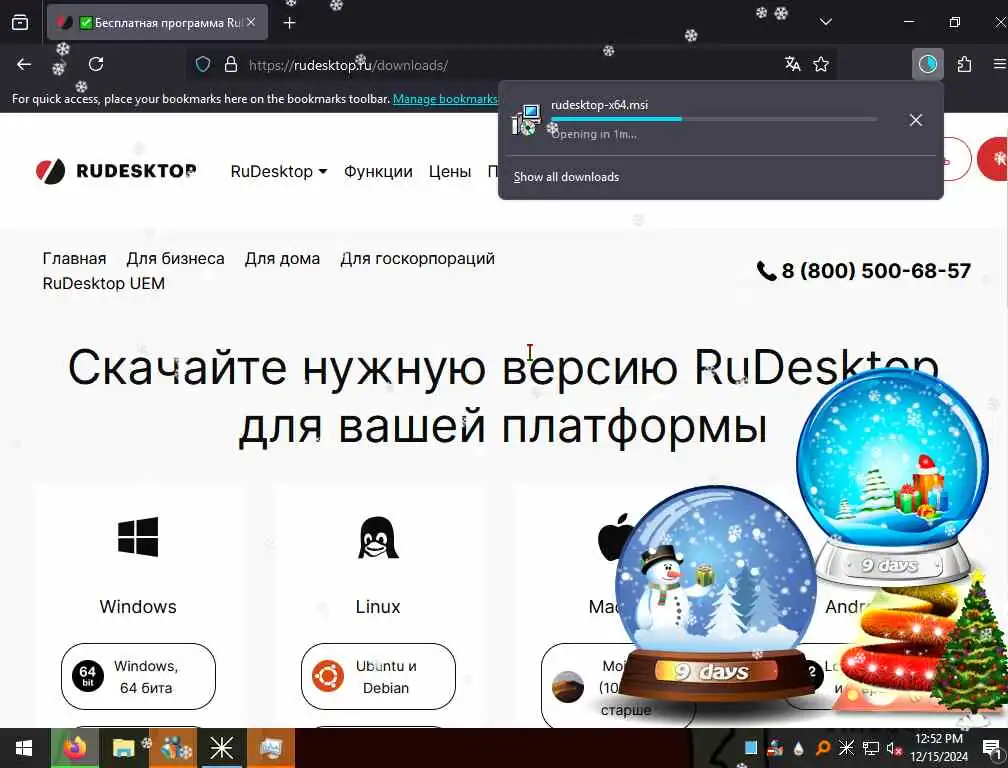
Task: Open the Для дома link
Action: 282,258
